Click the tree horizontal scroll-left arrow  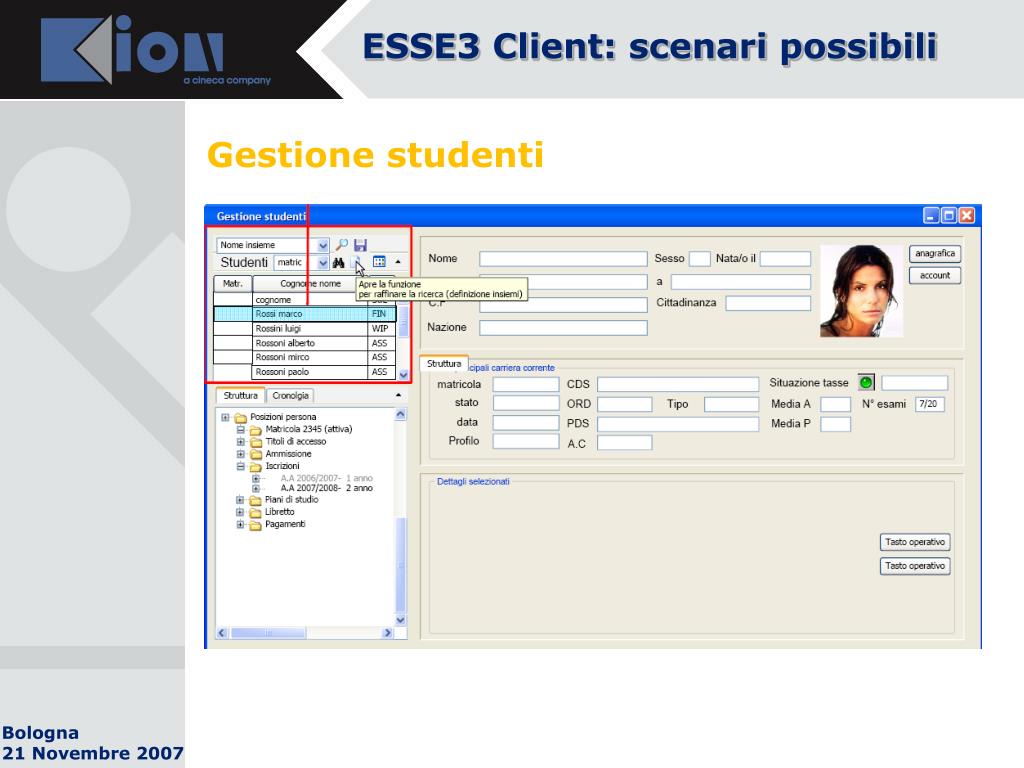point(221,633)
